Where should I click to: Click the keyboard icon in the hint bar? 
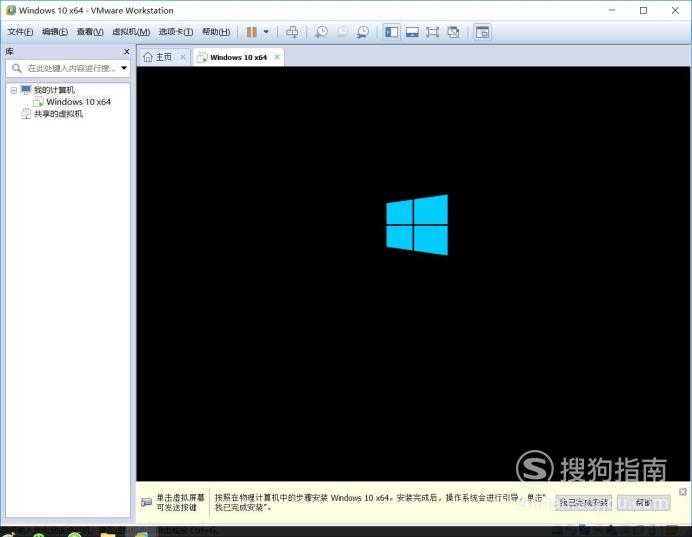tap(147, 502)
